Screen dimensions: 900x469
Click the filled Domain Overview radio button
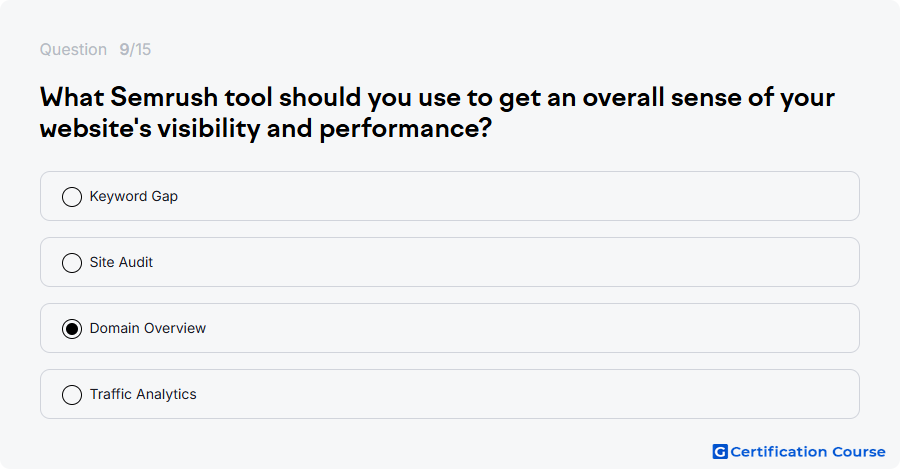click(x=72, y=328)
